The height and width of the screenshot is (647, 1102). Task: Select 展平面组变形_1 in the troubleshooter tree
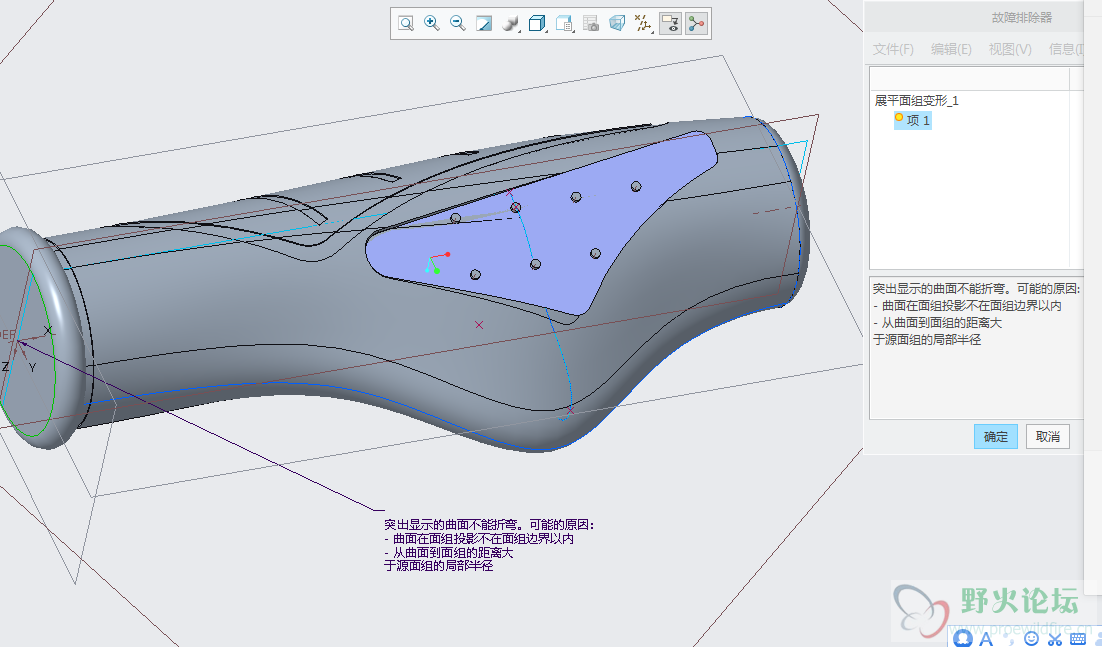(917, 100)
